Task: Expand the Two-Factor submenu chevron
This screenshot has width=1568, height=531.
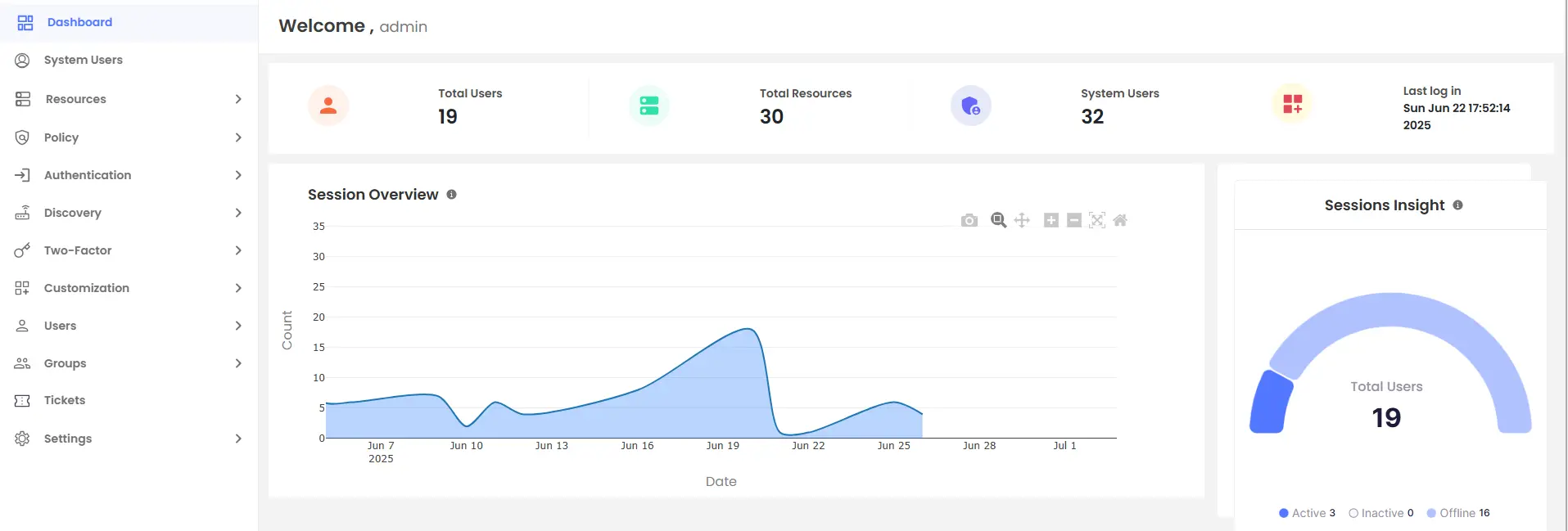Action: pos(238,250)
